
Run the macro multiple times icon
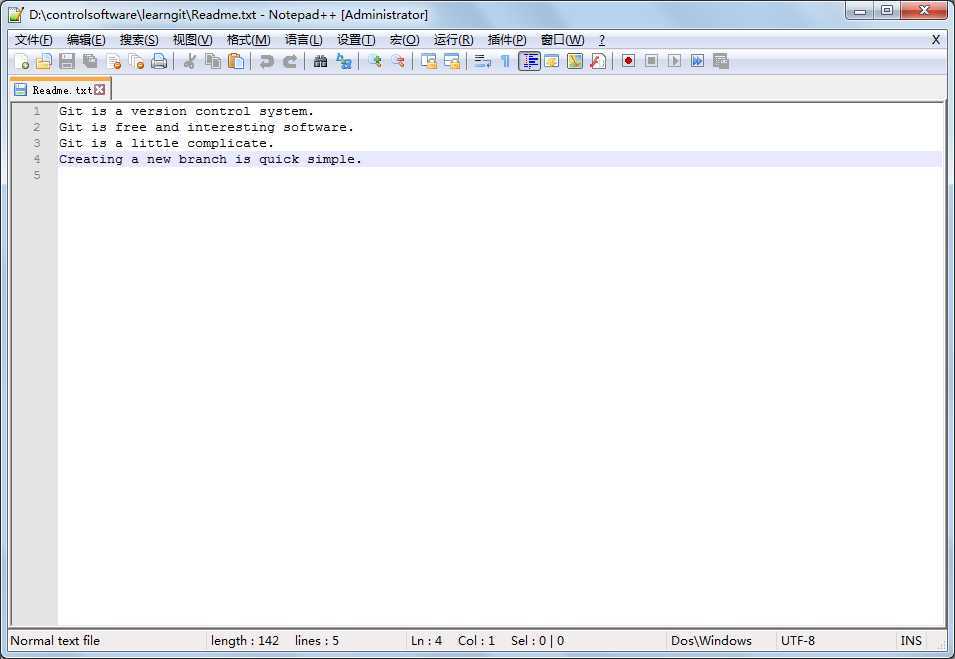697,61
